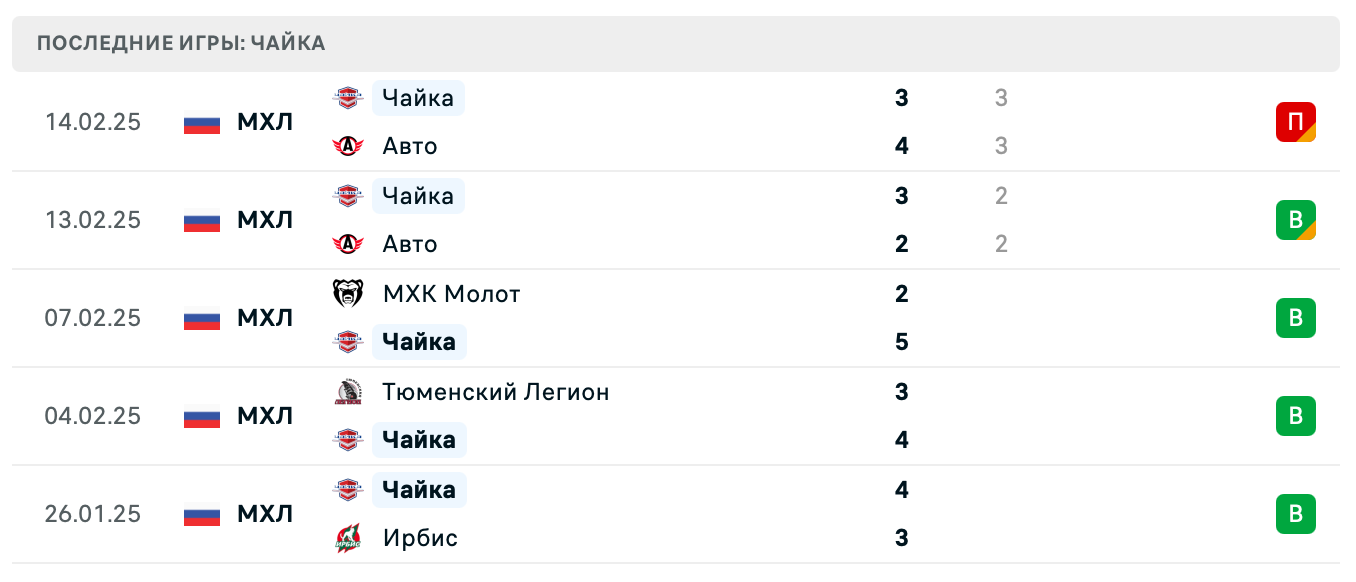Open the highlighted Чайка team link
Screen dimensions: 1356x582
click(x=418, y=98)
